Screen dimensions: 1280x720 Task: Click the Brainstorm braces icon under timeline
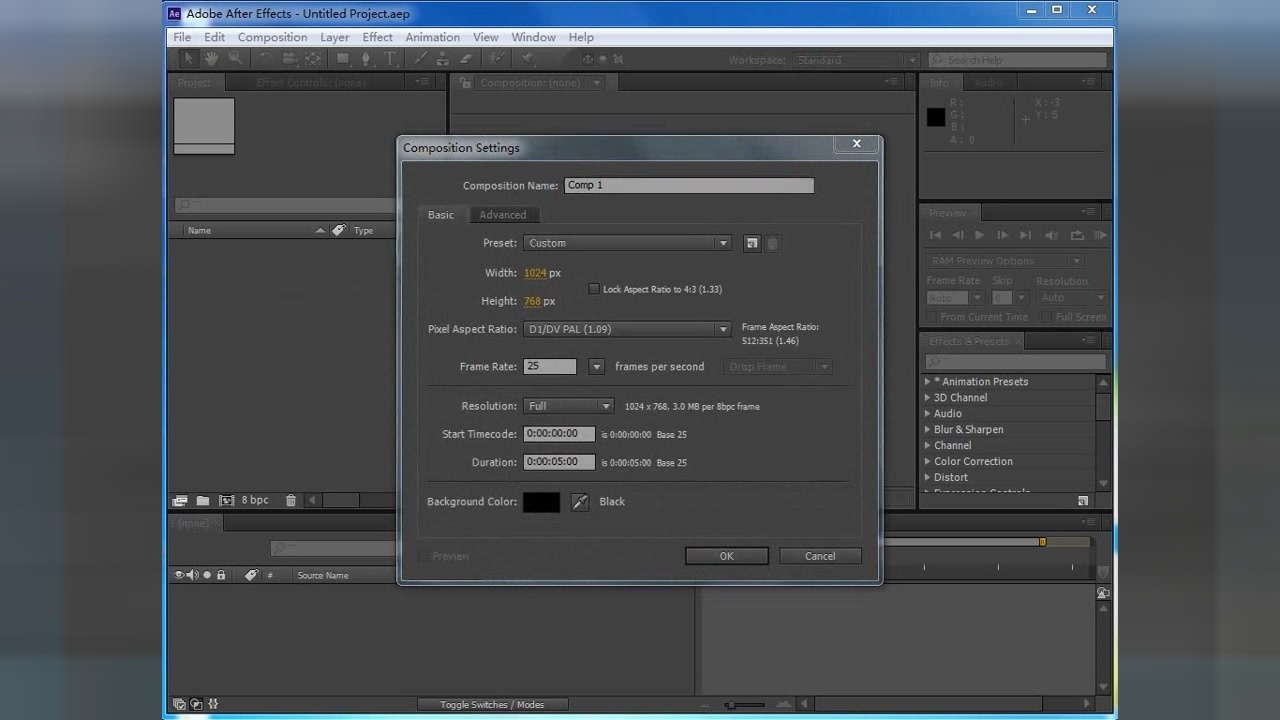tap(213, 704)
